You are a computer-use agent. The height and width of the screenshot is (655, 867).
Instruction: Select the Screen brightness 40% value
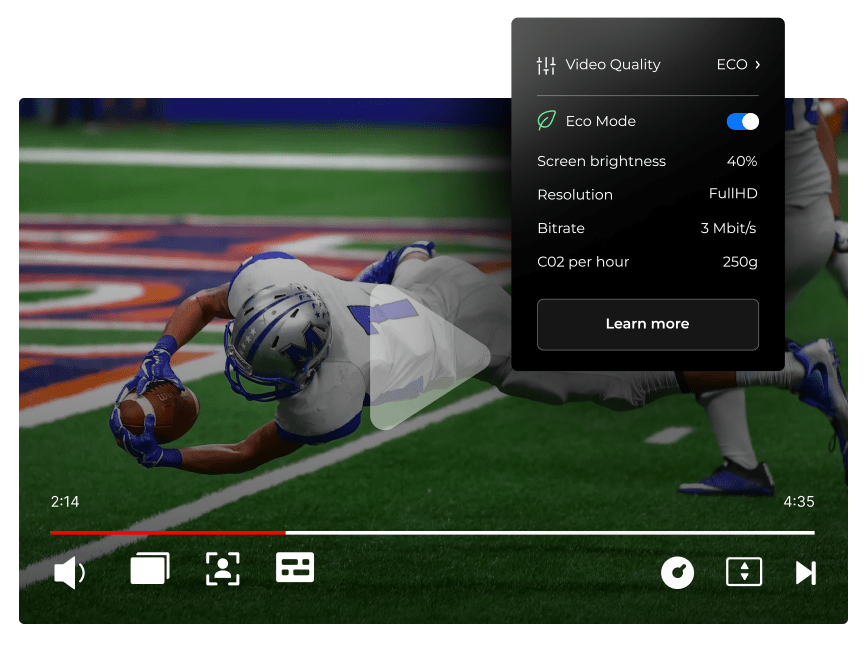(x=741, y=161)
